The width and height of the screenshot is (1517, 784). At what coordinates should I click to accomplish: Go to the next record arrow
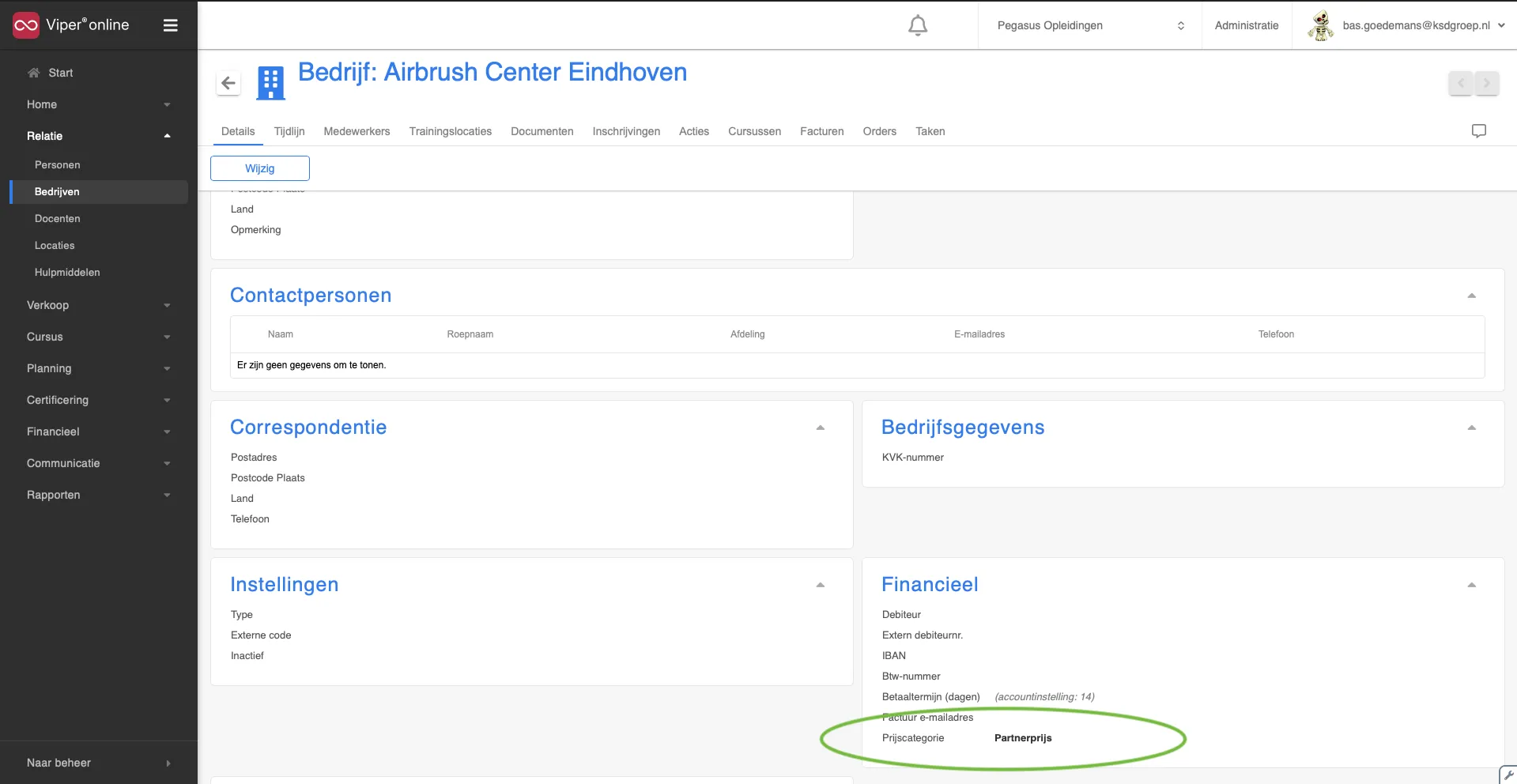1487,83
